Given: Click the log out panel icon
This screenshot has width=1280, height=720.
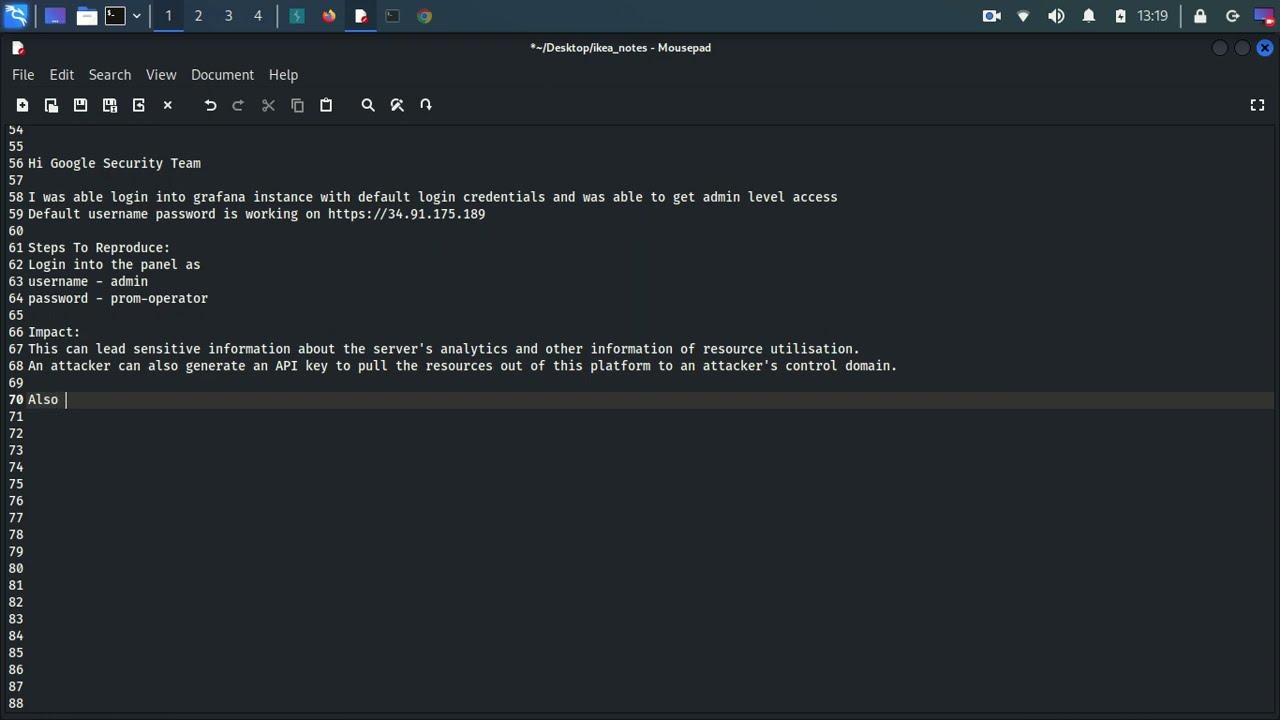Looking at the screenshot, I should (1233, 16).
